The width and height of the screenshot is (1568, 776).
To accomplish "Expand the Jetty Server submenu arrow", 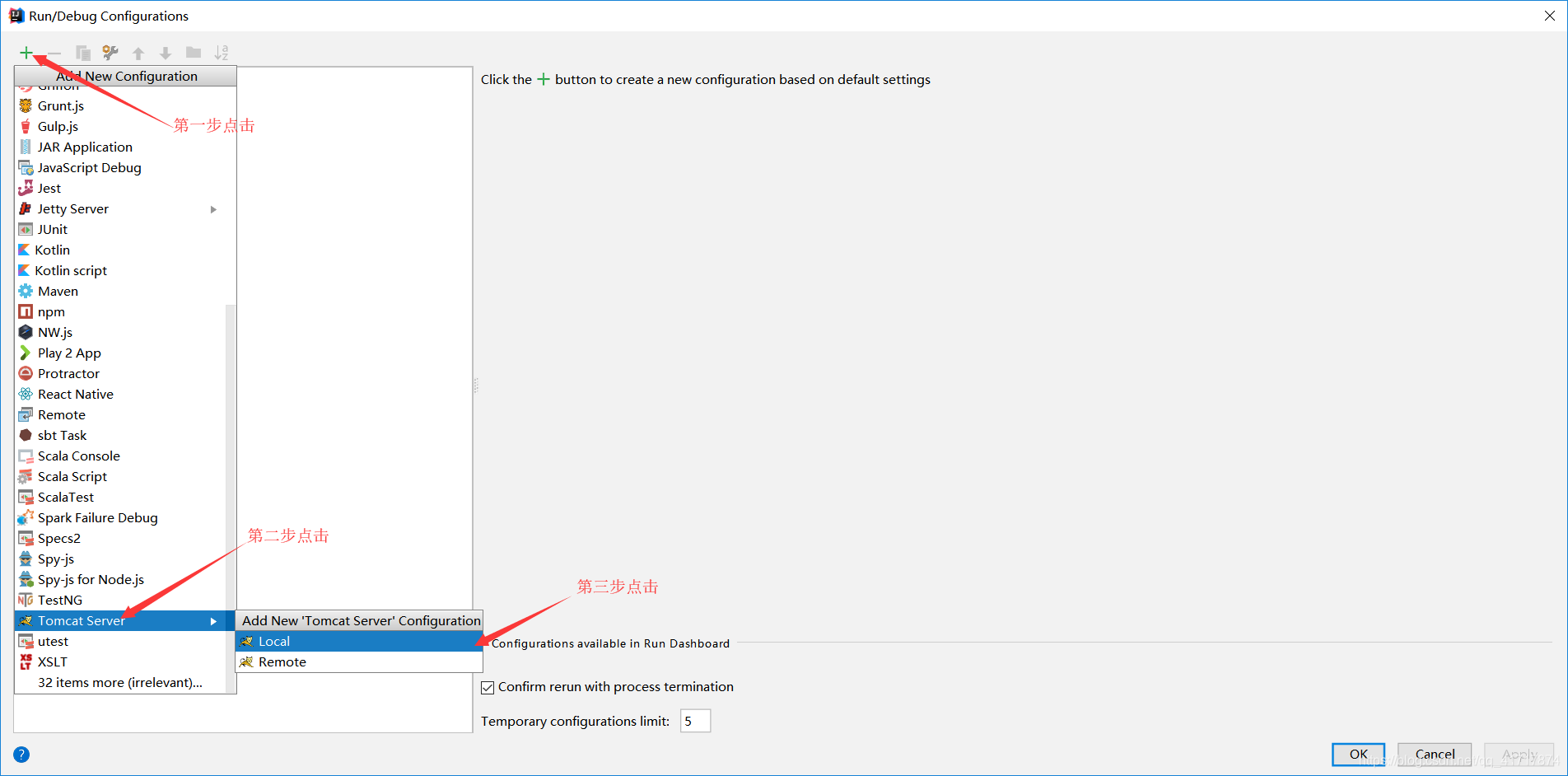I will (213, 209).
